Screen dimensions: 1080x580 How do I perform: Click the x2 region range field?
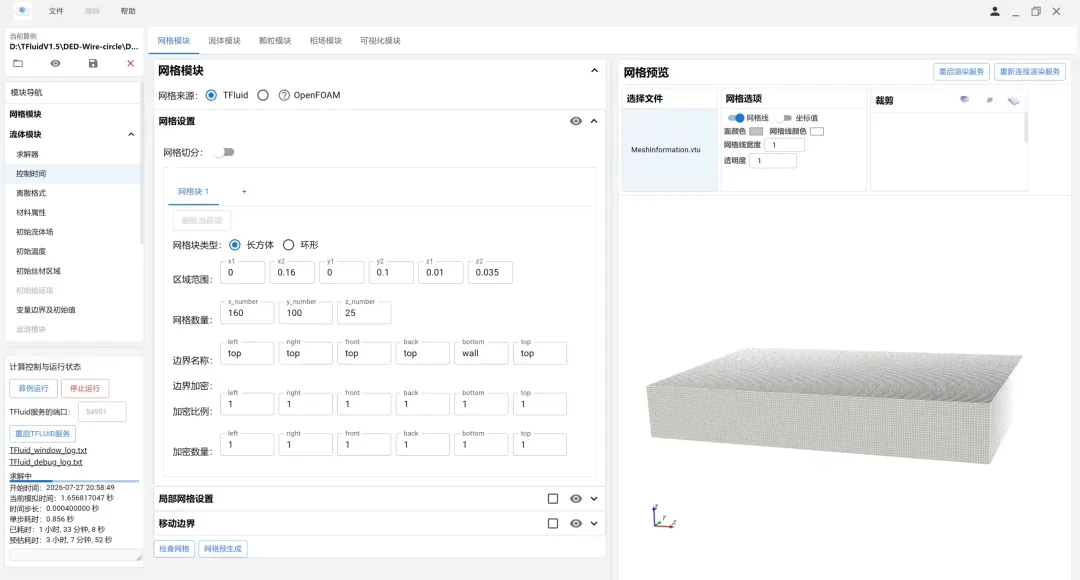pos(292,272)
